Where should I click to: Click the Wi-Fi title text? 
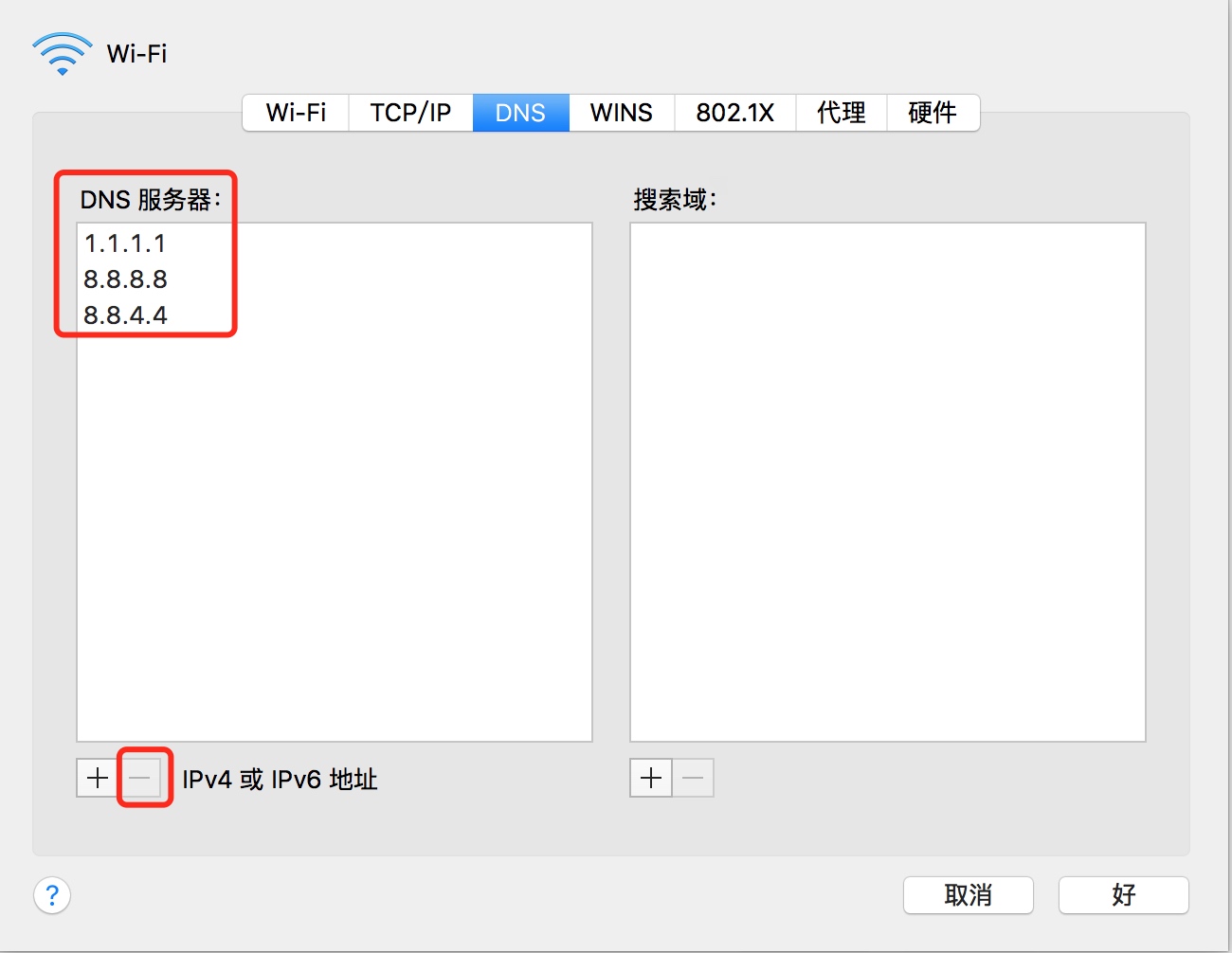[136, 54]
